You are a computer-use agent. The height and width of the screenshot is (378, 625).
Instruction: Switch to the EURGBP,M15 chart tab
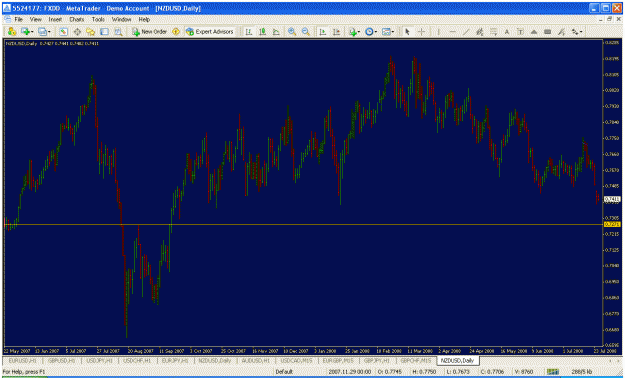point(338,360)
